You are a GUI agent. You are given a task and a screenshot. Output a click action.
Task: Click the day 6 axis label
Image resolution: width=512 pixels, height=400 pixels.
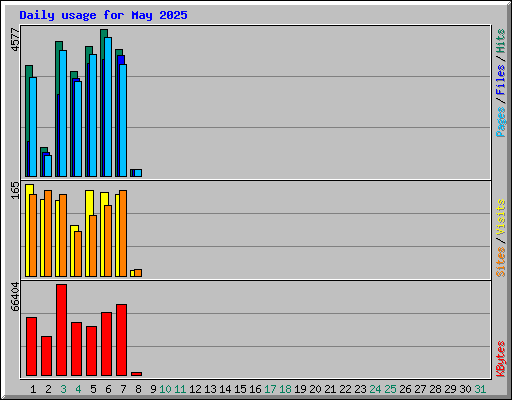pyautogui.click(x=108, y=389)
